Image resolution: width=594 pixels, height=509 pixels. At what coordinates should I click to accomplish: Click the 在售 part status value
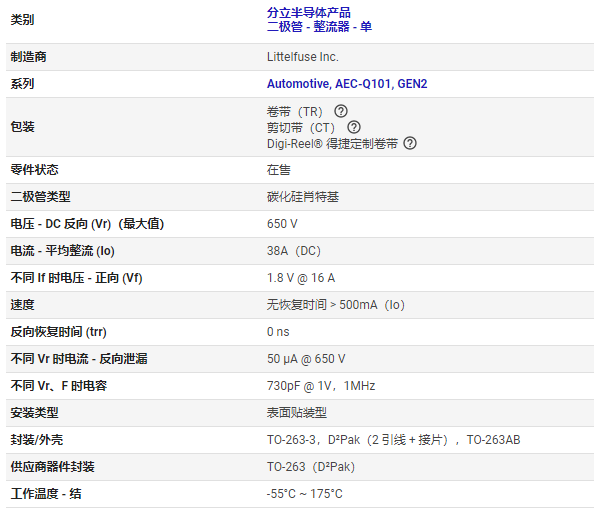(x=278, y=170)
